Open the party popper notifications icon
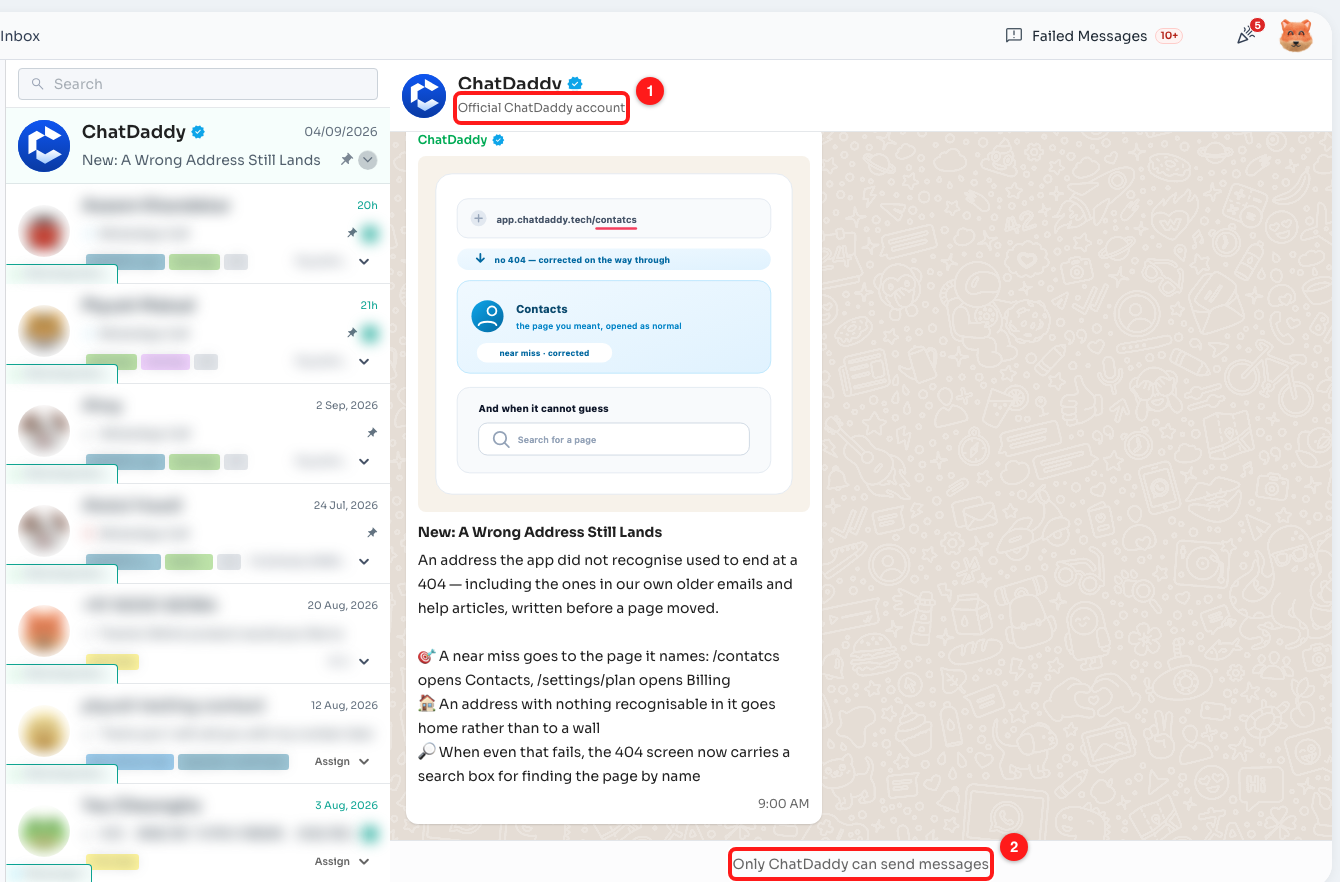1340x882 pixels. [x=1248, y=35]
